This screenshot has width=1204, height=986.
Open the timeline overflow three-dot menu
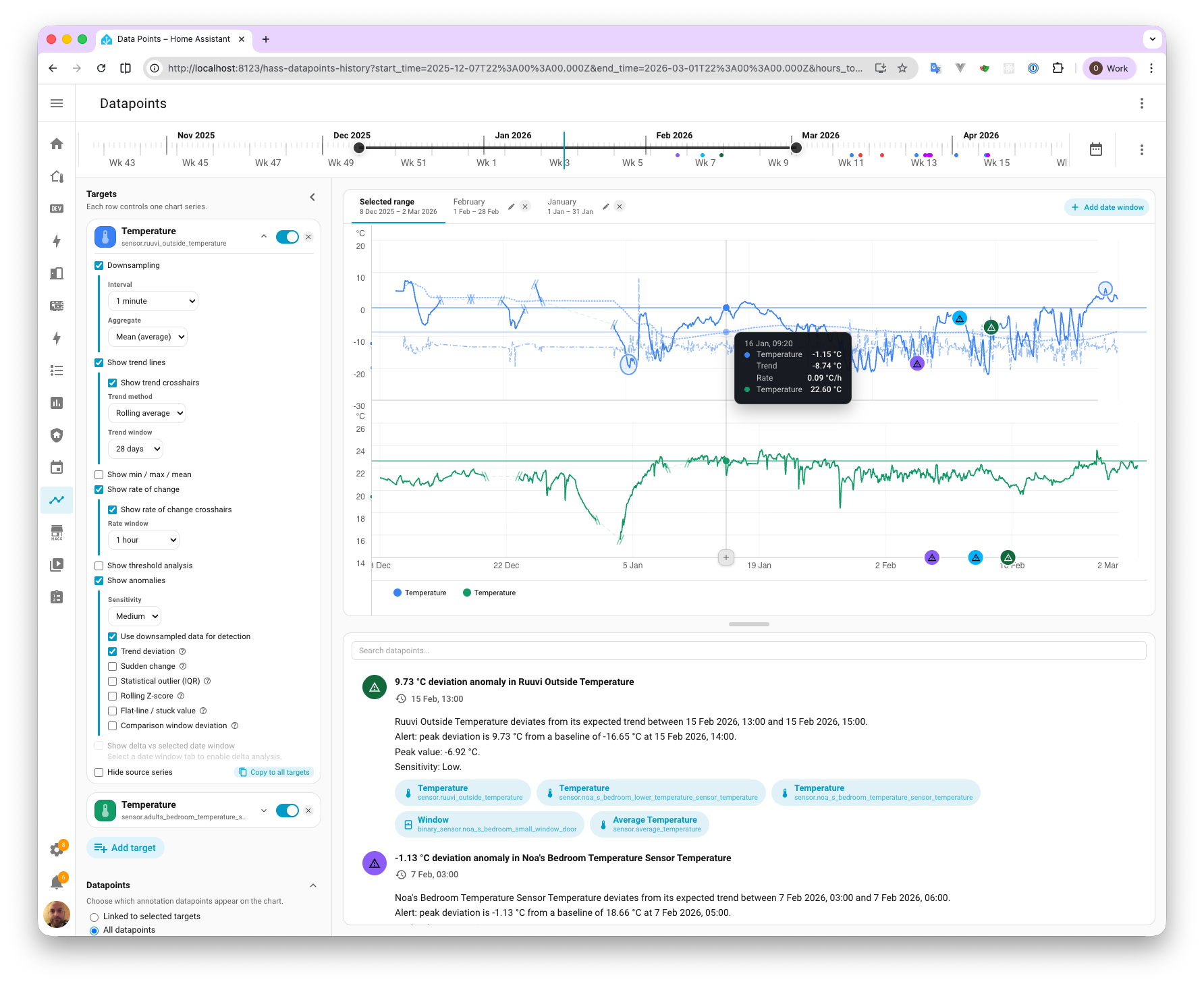click(x=1142, y=149)
